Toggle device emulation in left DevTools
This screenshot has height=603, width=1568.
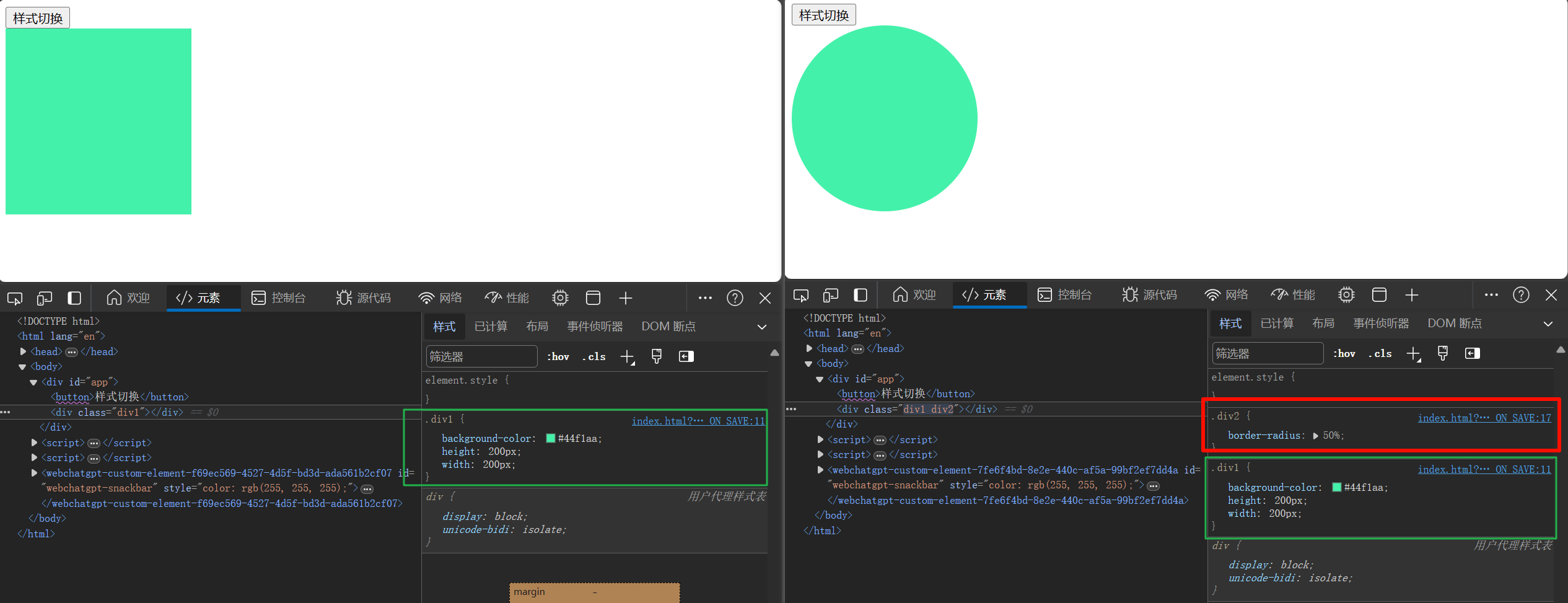[45, 298]
